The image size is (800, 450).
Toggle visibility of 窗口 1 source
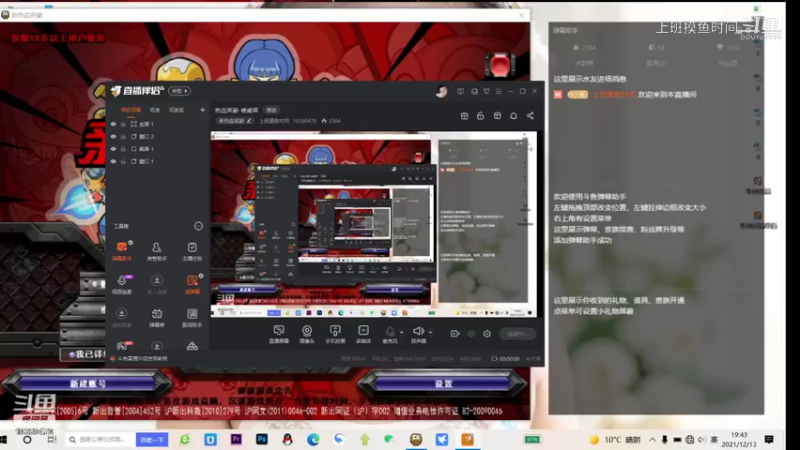pyautogui.click(x=113, y=161)
